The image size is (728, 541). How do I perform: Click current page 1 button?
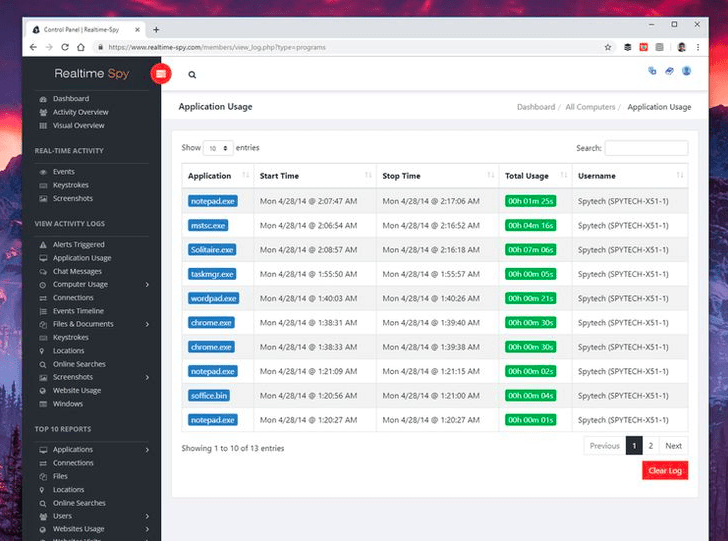(634, 446)
